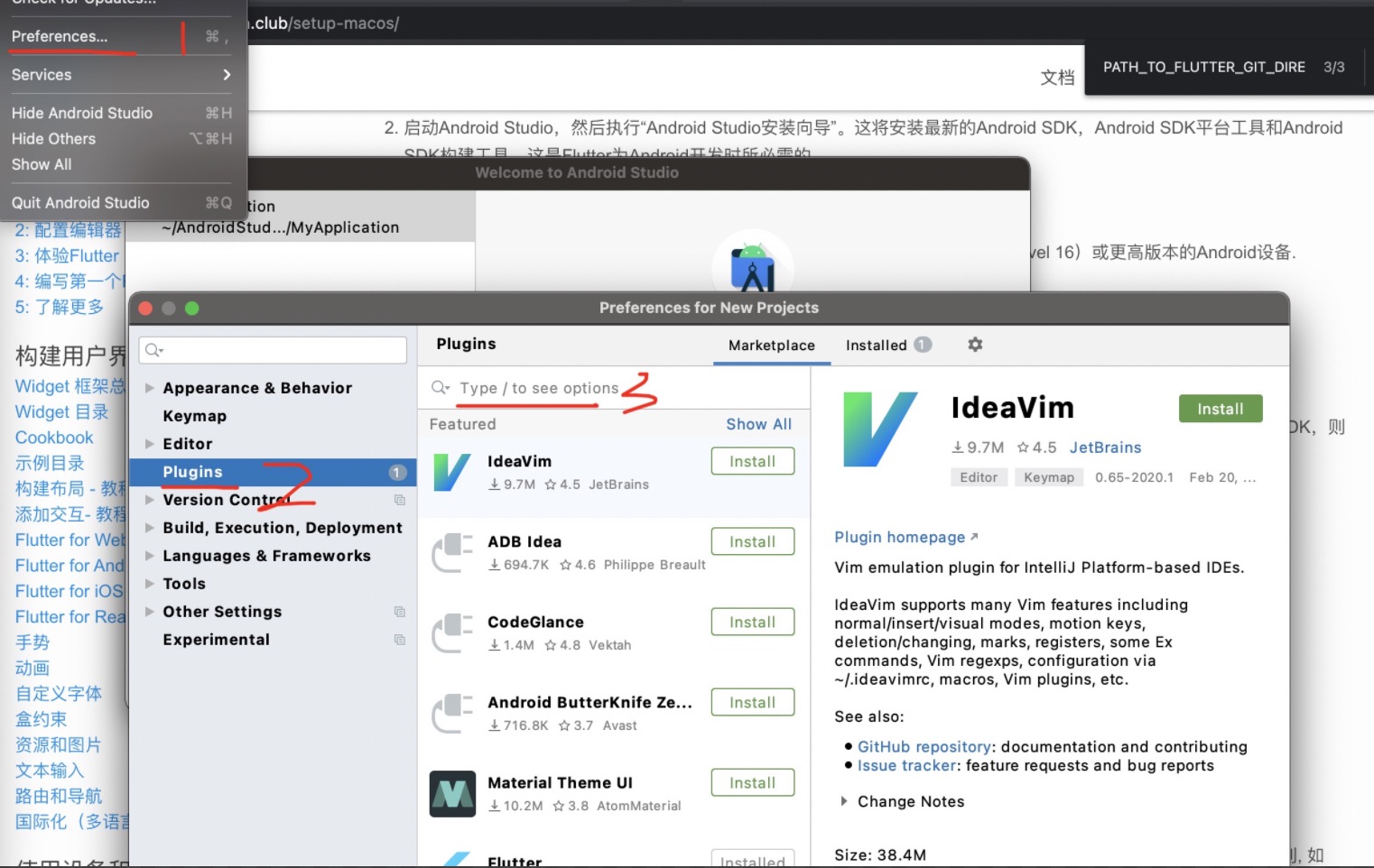Expand Appearance & Behavior settings
Screen dimensions: 1374x868
(x=149, y=388)
